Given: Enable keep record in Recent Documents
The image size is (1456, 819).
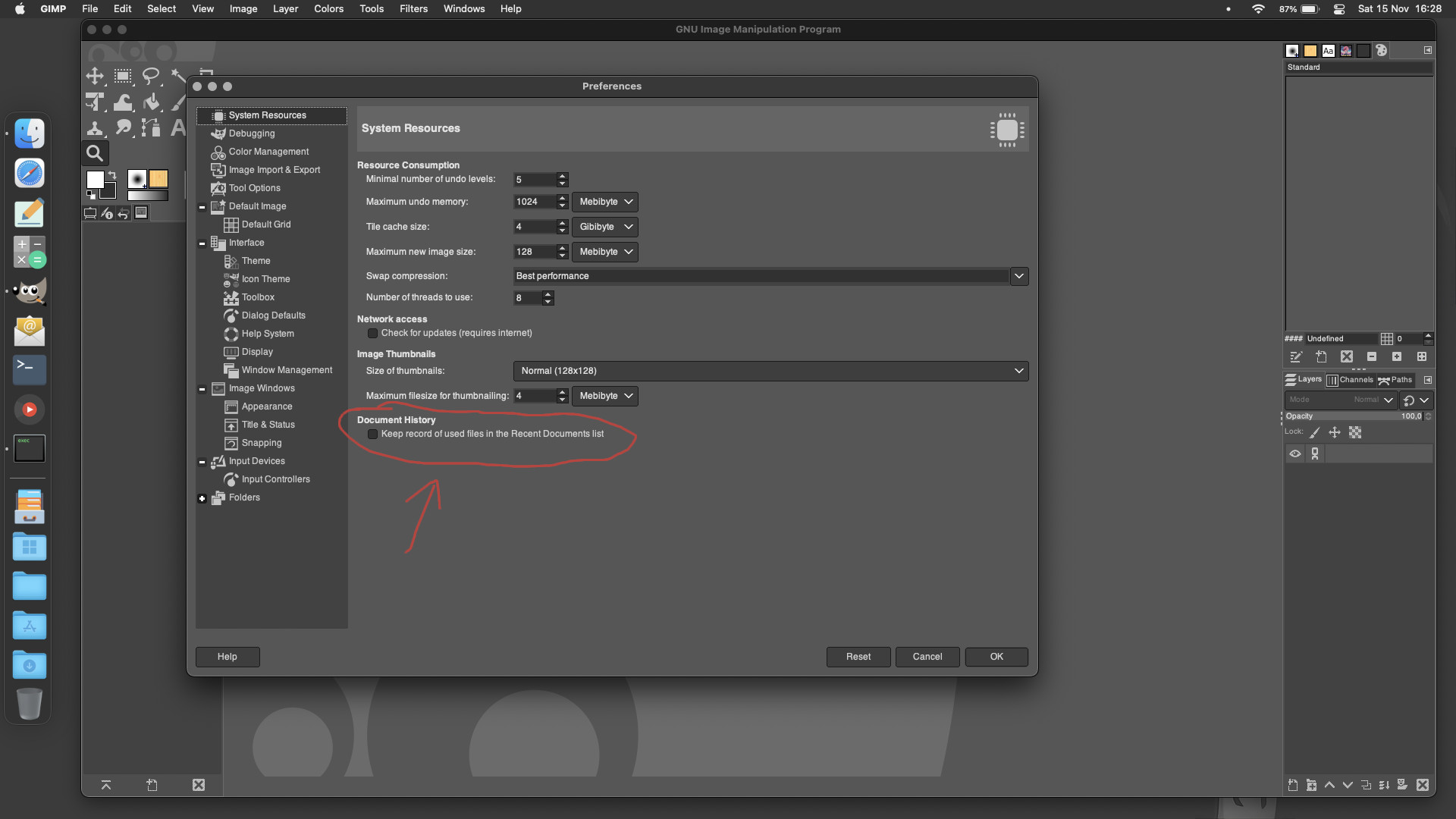Looking at the screenshot, I should tap(372, 435).
